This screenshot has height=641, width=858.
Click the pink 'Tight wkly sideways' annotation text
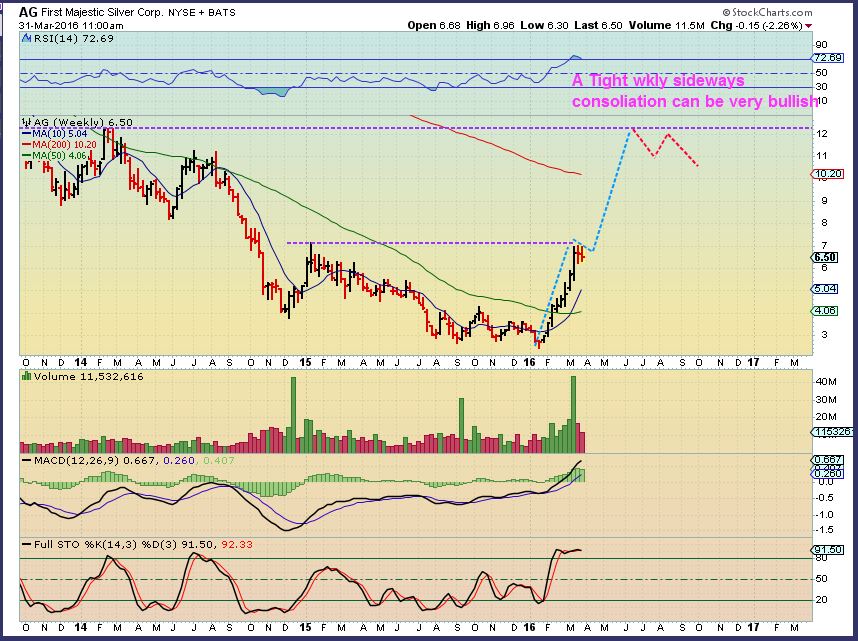click(x=666, y=80)
